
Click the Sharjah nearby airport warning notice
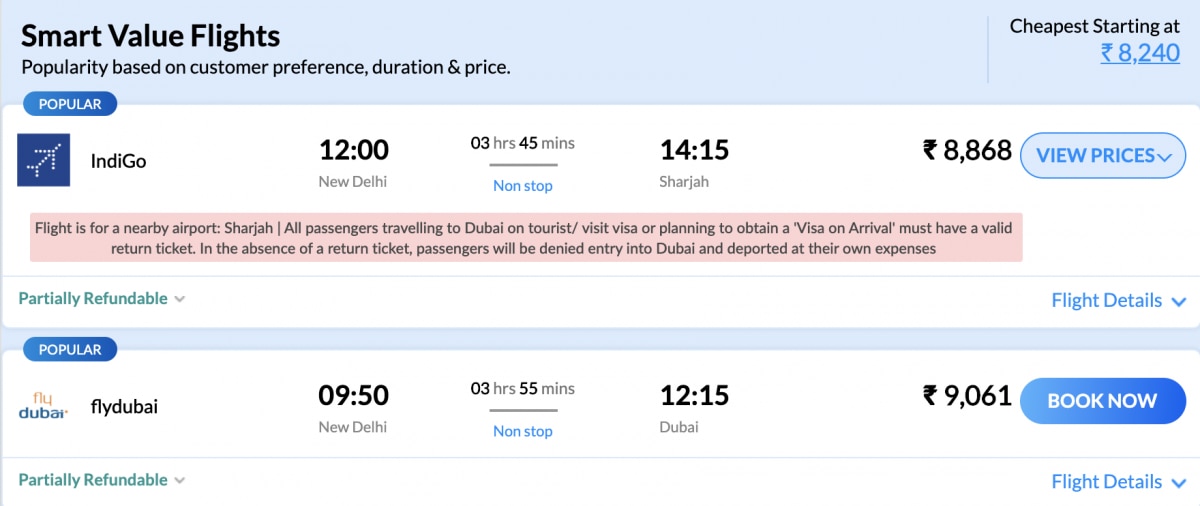526,239
